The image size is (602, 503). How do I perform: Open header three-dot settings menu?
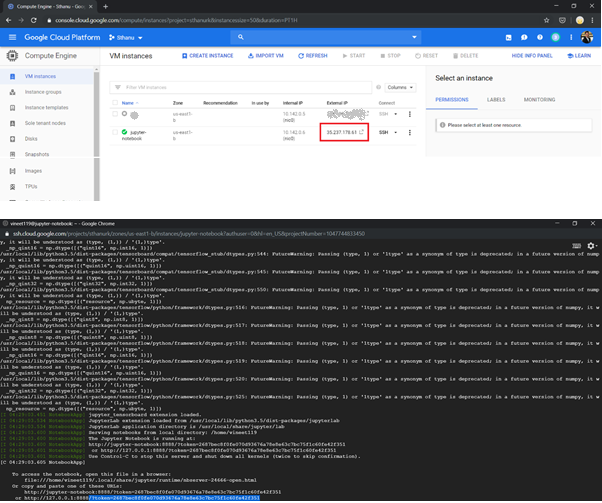click(x=571, y=37)
